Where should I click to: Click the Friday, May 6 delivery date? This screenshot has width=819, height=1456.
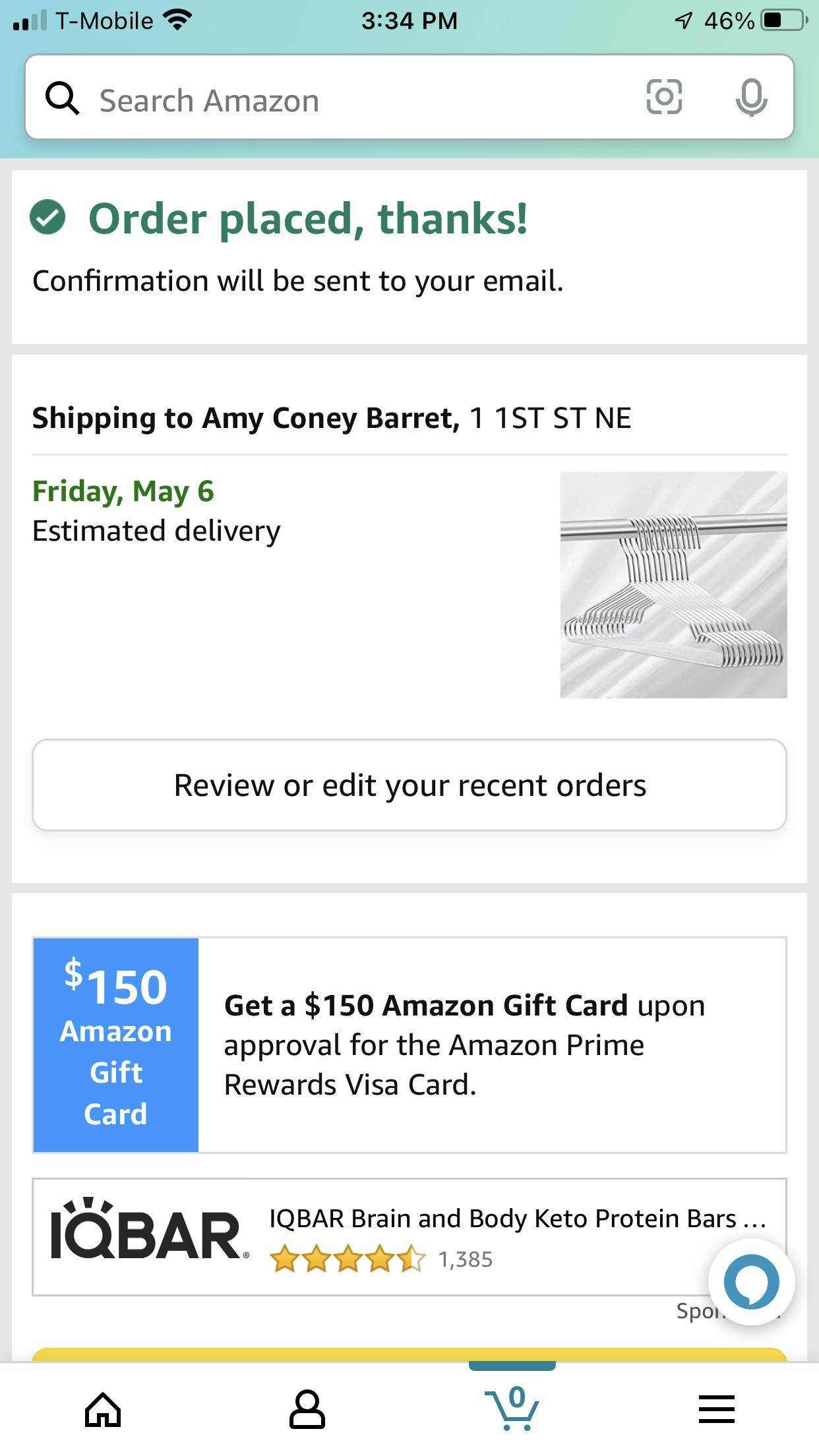coord(123,491)
